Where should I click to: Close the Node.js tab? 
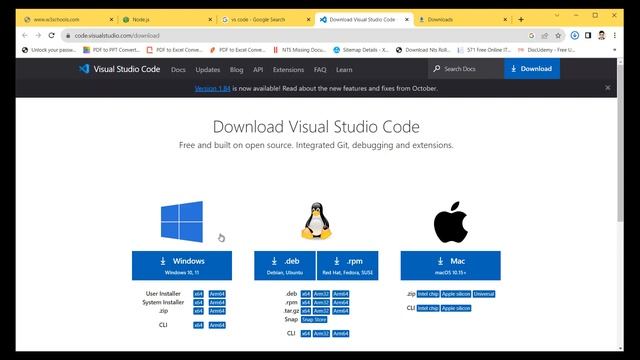coord(210,19)
